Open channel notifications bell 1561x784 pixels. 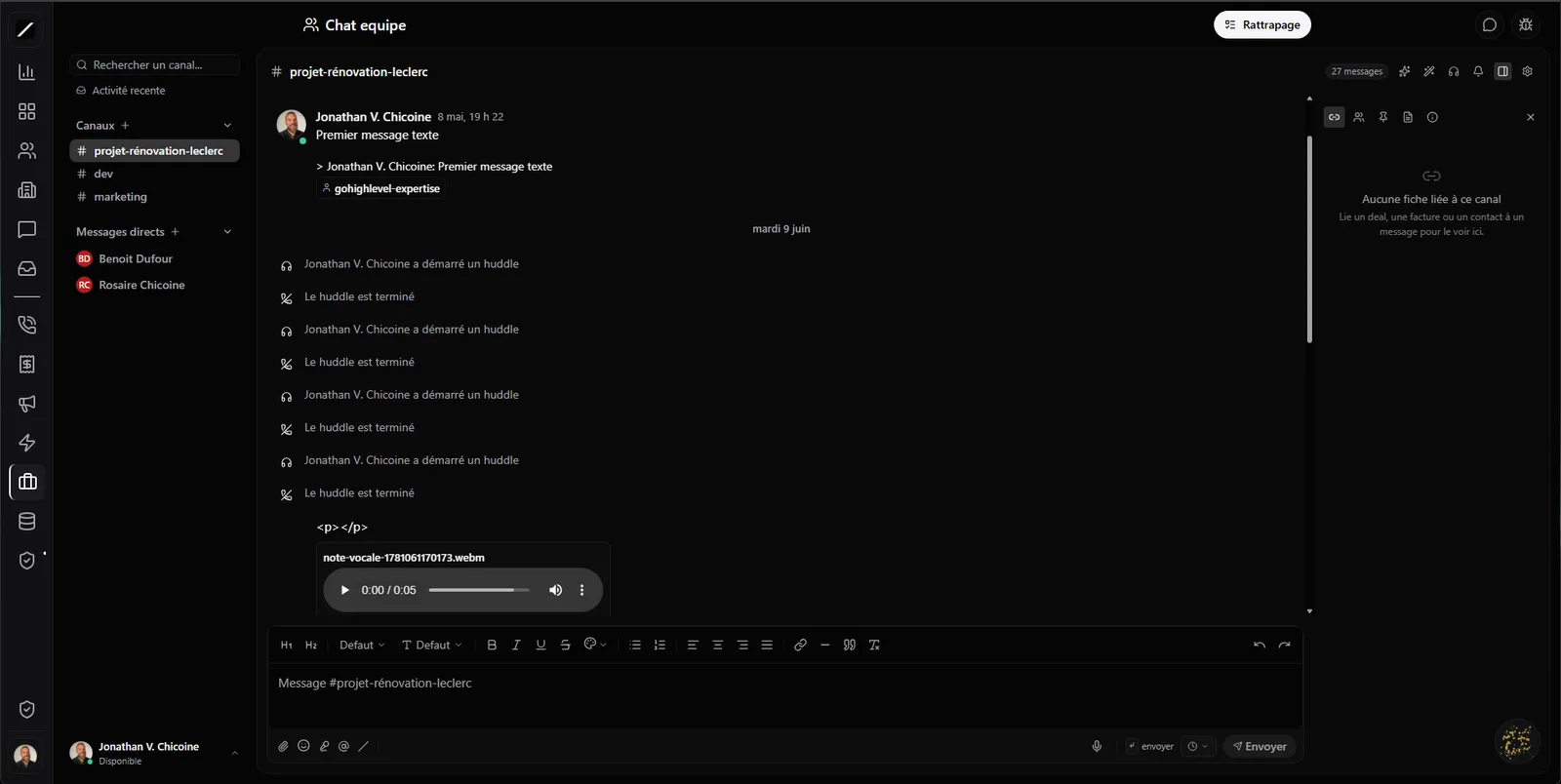(x=1478, y=71)
